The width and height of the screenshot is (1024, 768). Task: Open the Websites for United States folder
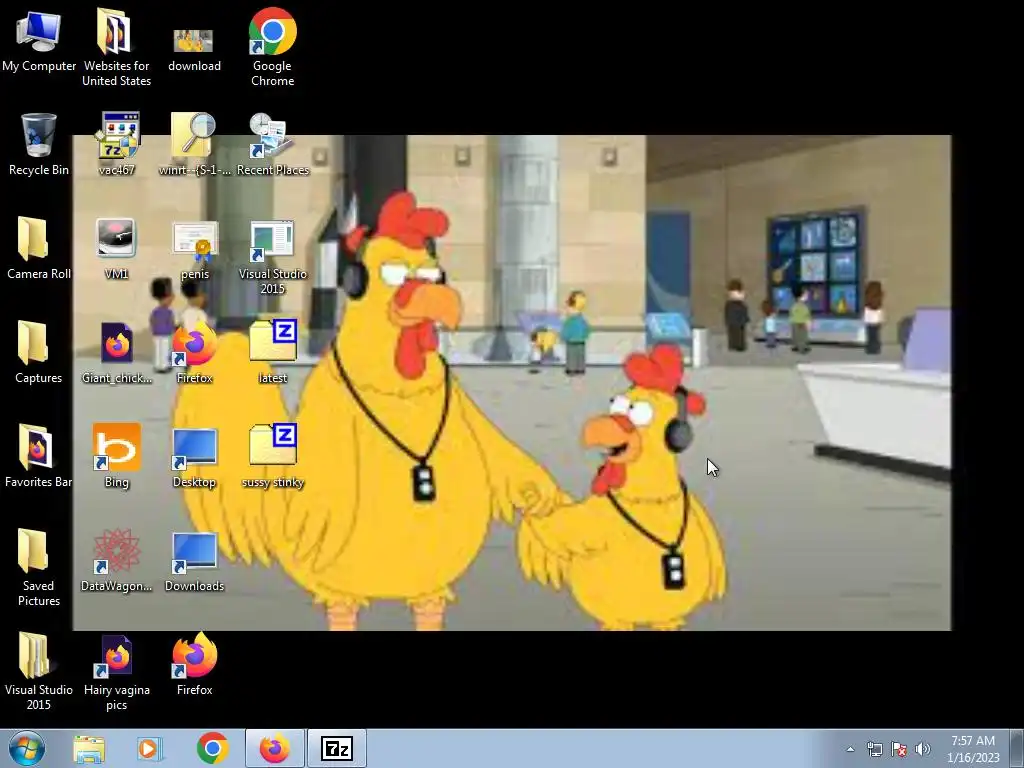coord(116,47)
